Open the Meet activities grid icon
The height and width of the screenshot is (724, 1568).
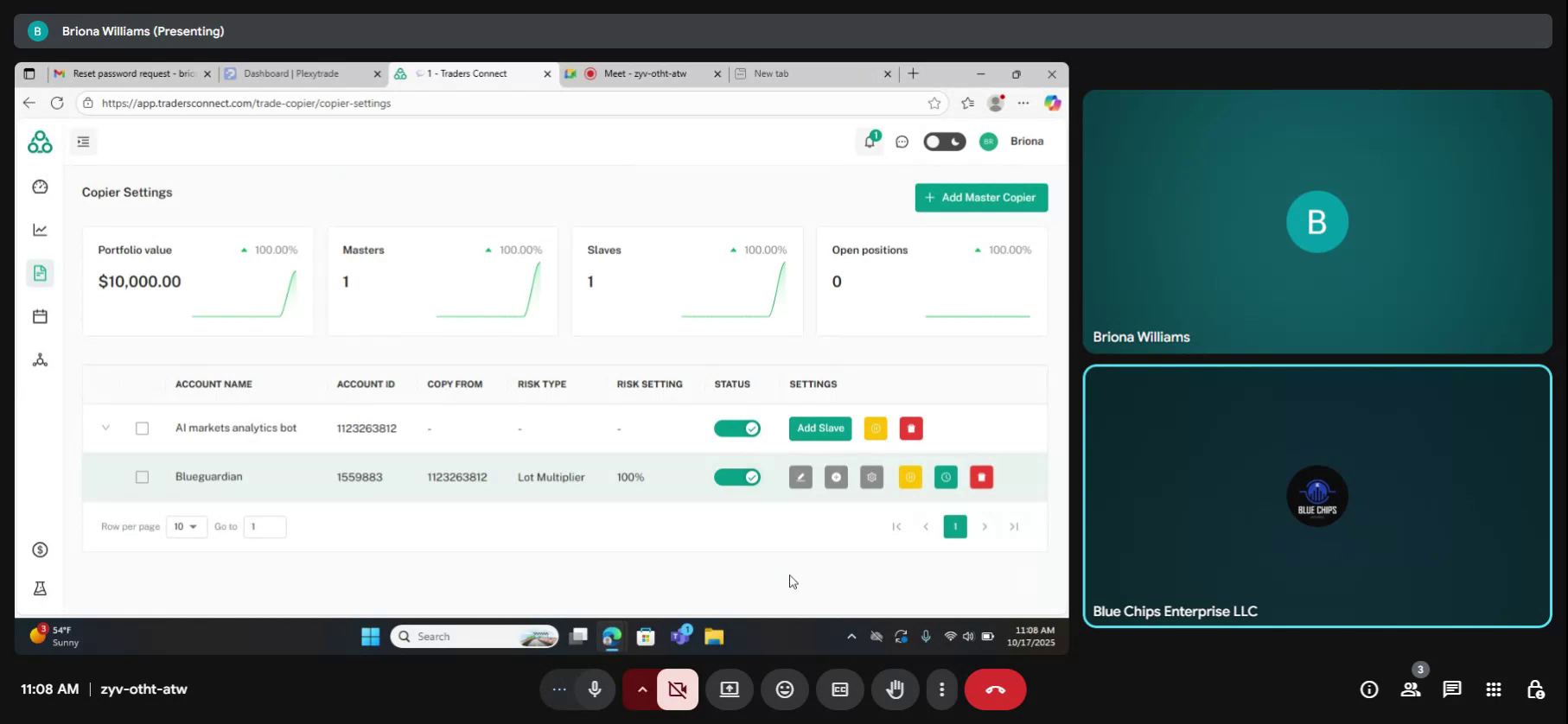(1494, 689)
